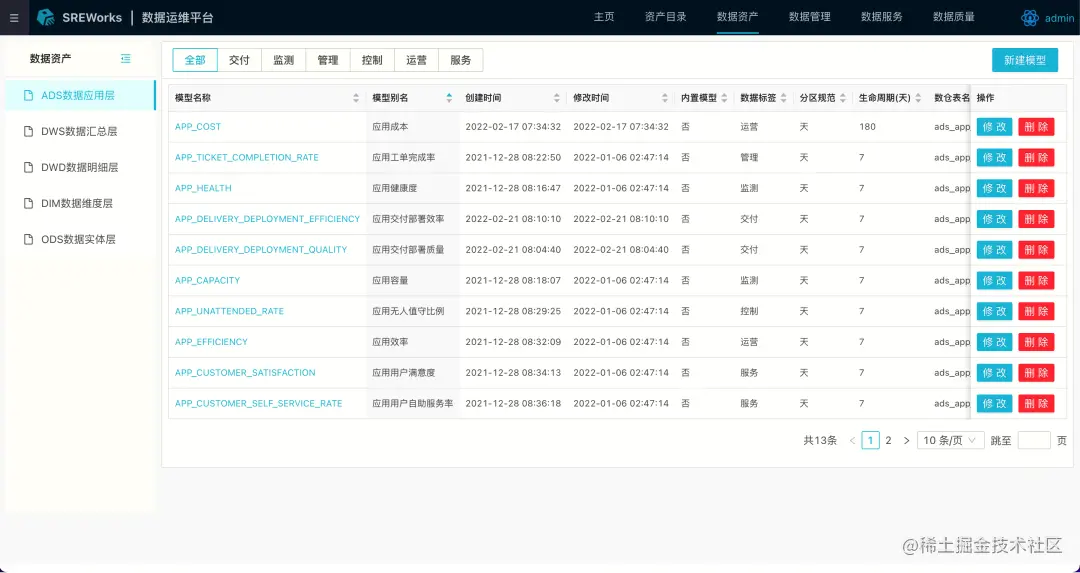Viewport: 1080px width, 573px height.
Task: Select page 1 in pagination
Action: click(x=871, y=441)
